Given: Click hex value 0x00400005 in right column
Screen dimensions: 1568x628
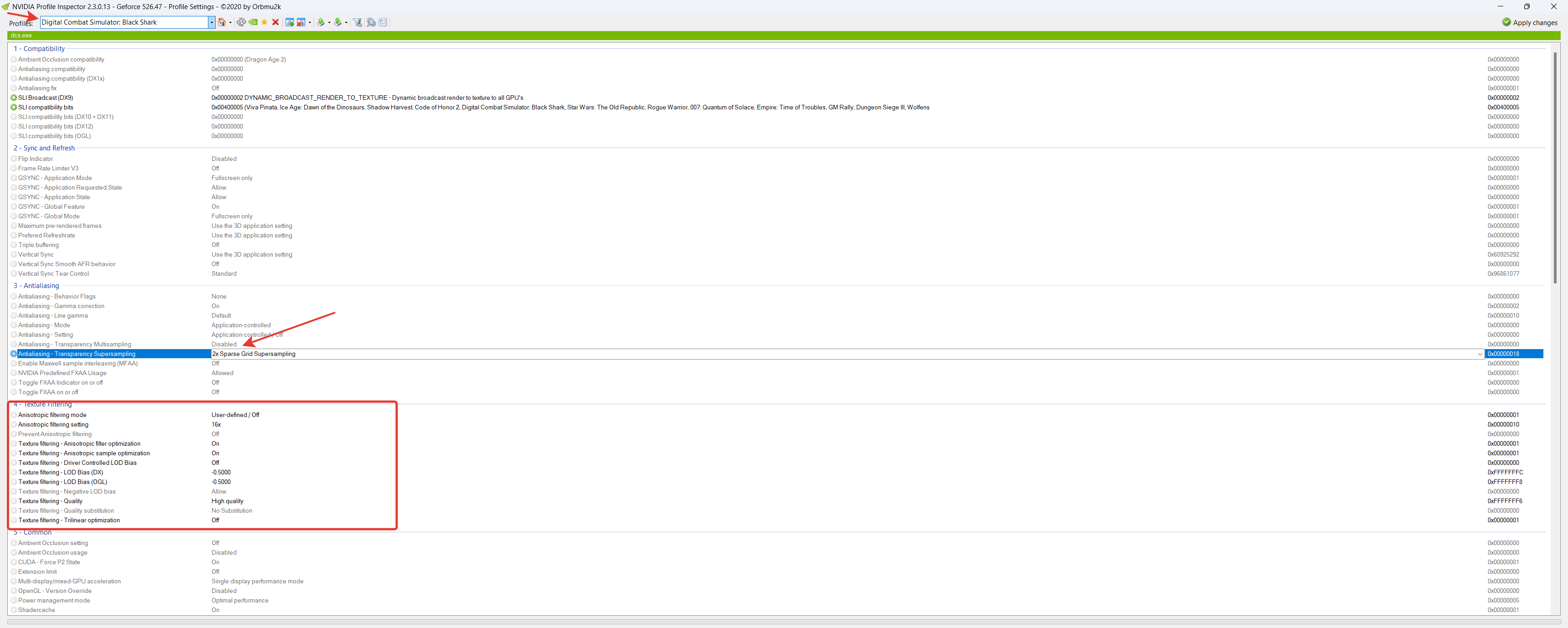Looking at the screenshot, I should [1503, 108].
